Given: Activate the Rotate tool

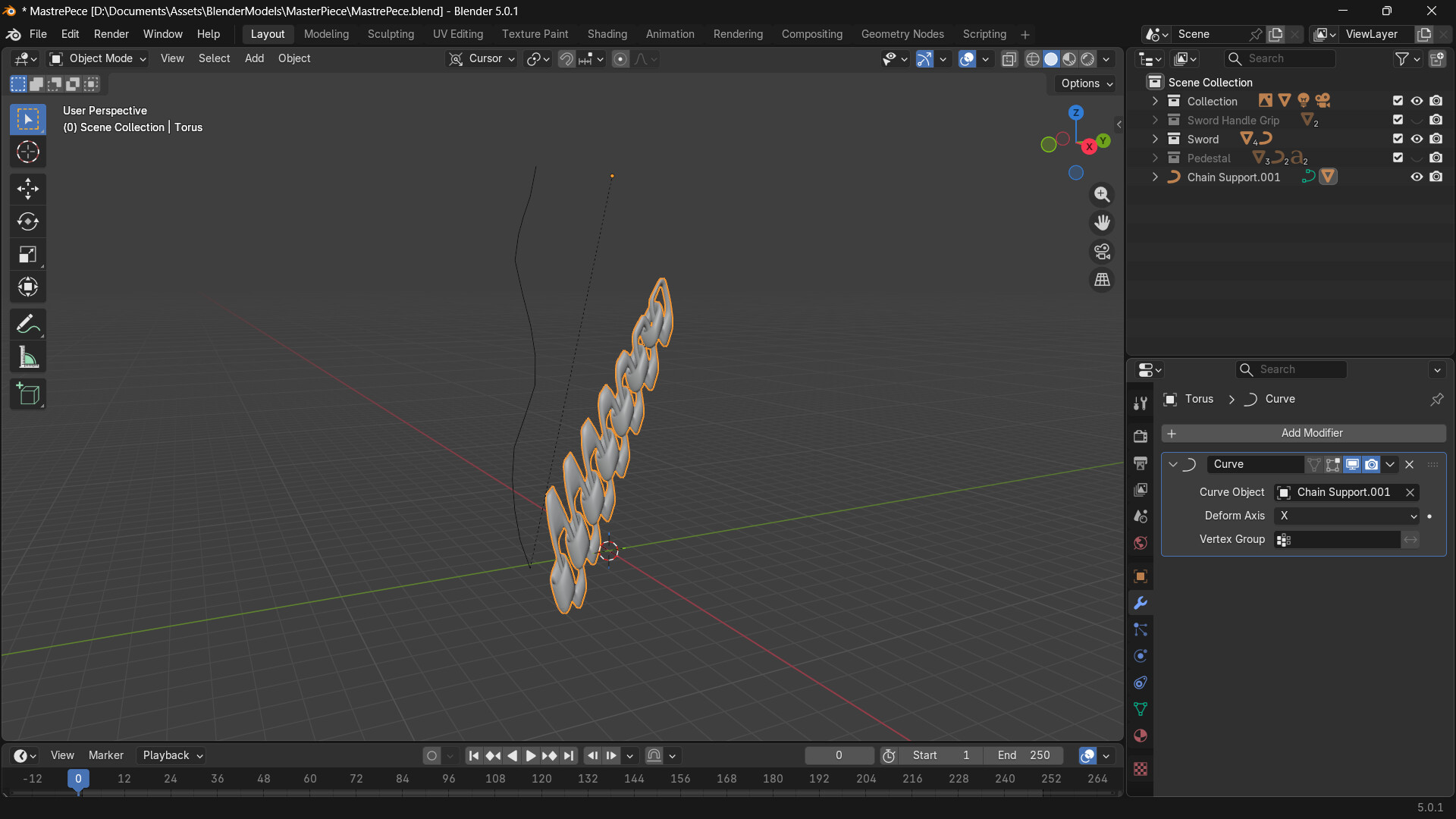Looking at the screenshot, I should click(28, 221).
